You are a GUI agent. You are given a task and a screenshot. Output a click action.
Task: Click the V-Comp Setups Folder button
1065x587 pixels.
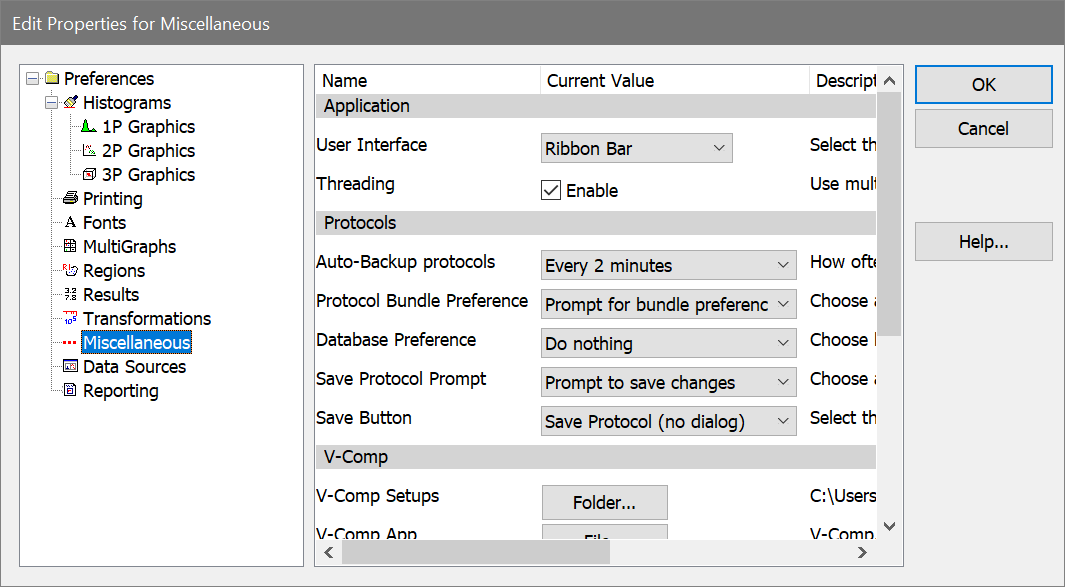604,502
